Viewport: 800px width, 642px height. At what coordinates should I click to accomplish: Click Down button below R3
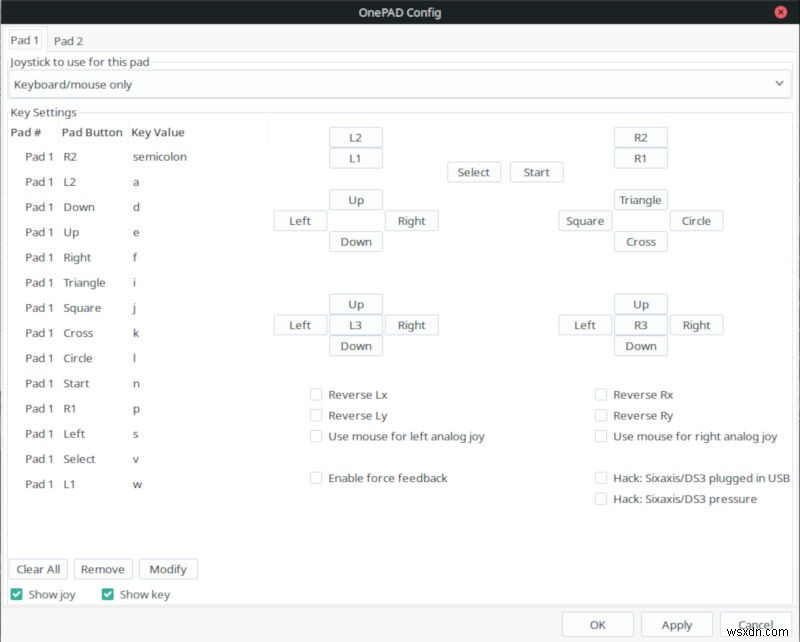coord(640,346)
